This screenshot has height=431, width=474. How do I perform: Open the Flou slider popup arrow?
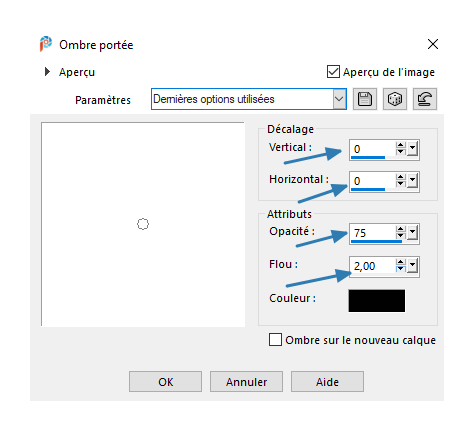(x=412, y=266)
